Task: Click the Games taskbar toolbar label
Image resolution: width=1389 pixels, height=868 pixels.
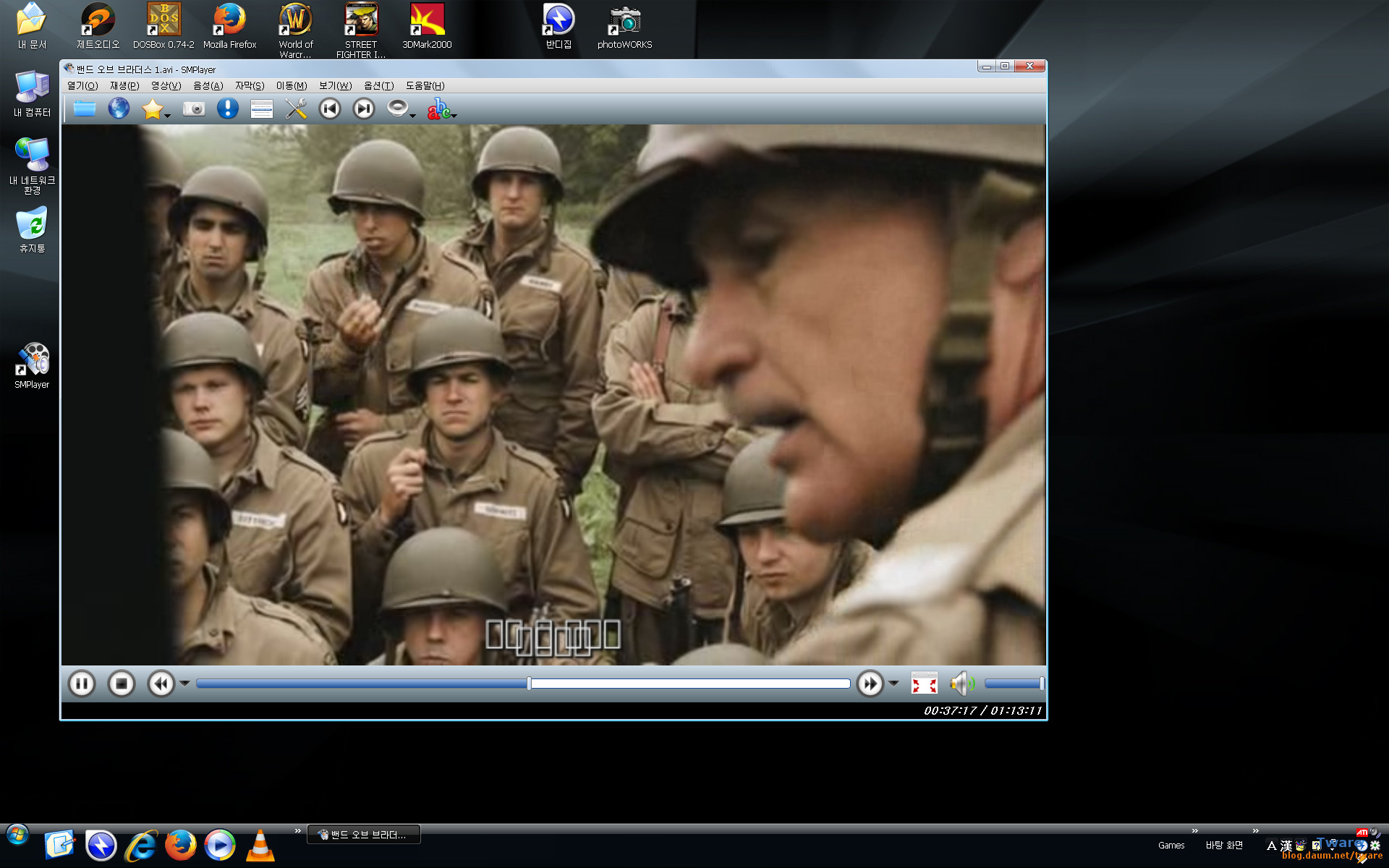Action: point(1171,846)
